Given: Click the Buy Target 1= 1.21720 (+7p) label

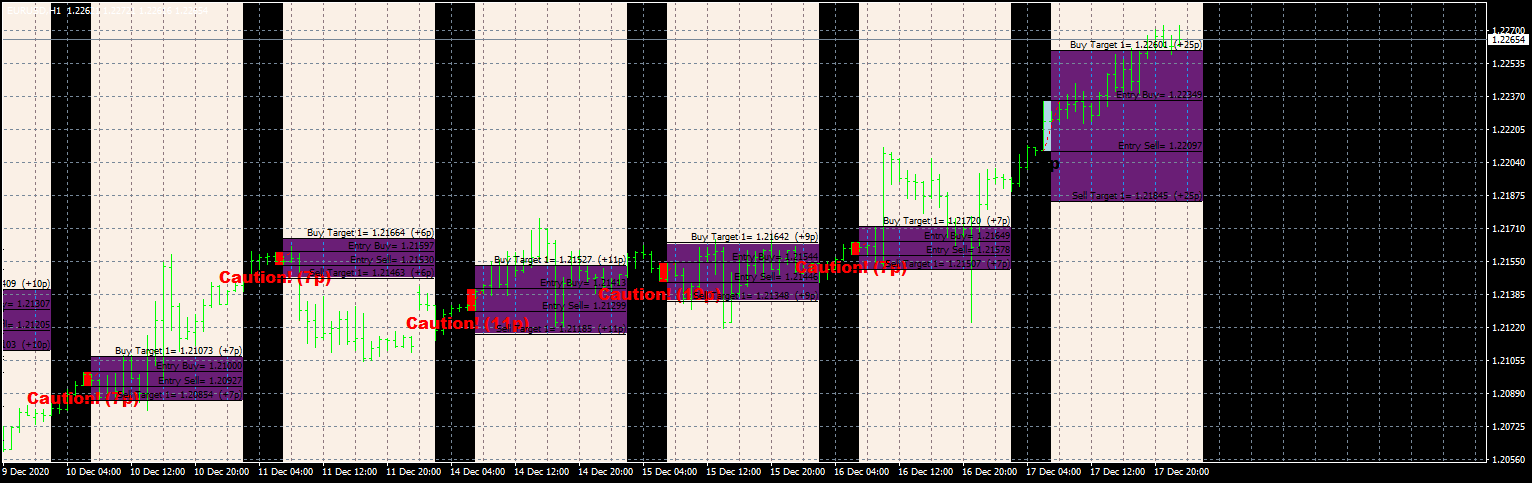Looking at the screenshot, I should pyautogui.click(x=946, y=220).
